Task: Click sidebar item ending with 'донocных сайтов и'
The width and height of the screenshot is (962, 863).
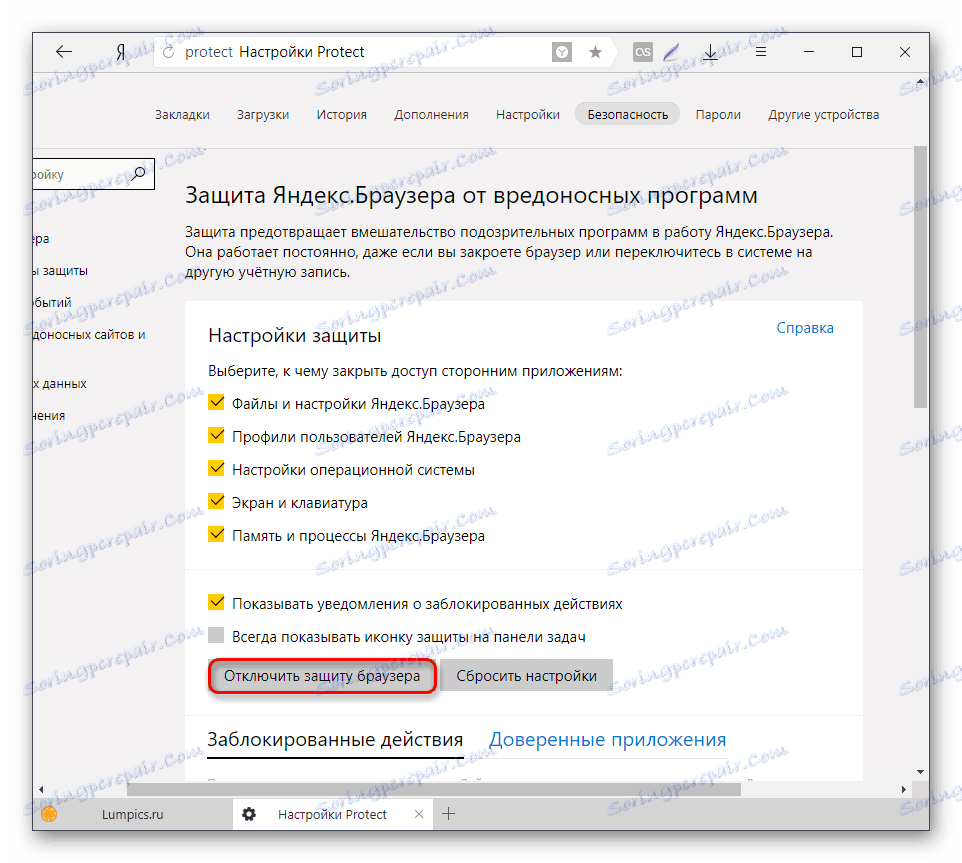Action: pyautogui.click(x=90, y=335)
